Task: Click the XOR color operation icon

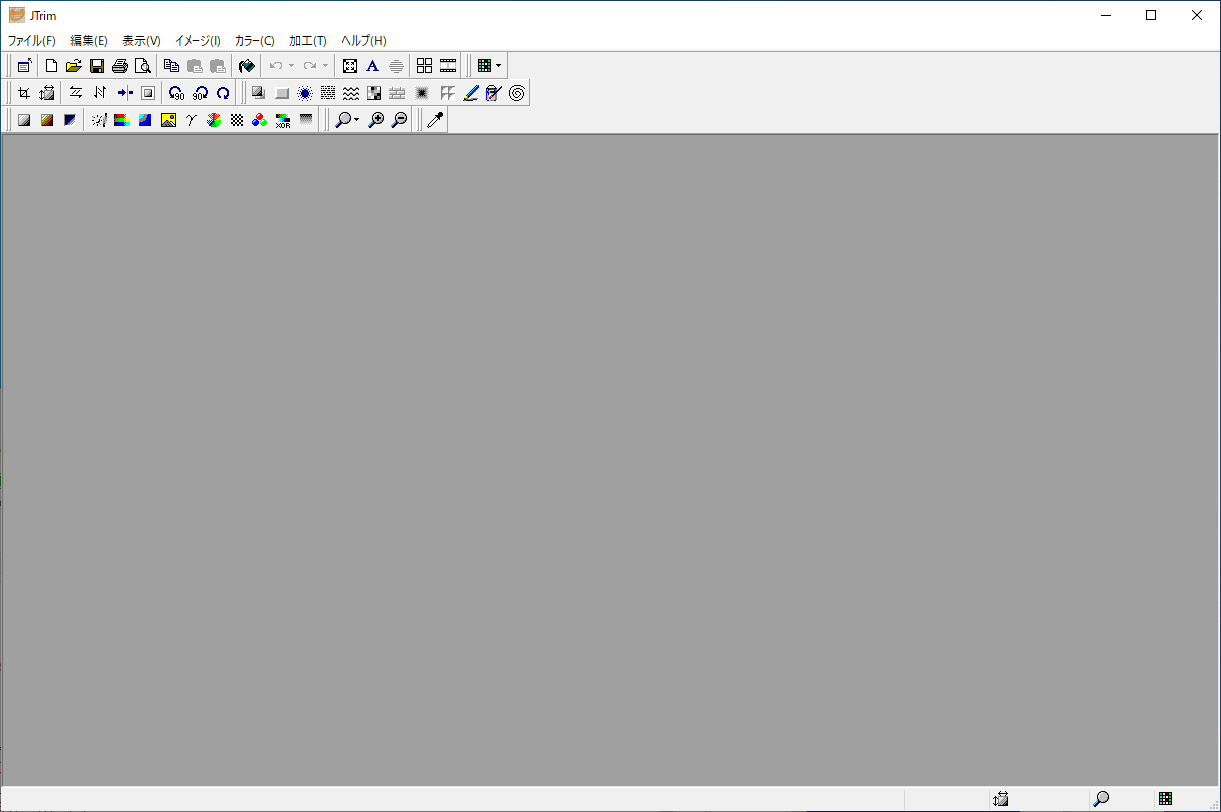Action: tap(283, 120)
